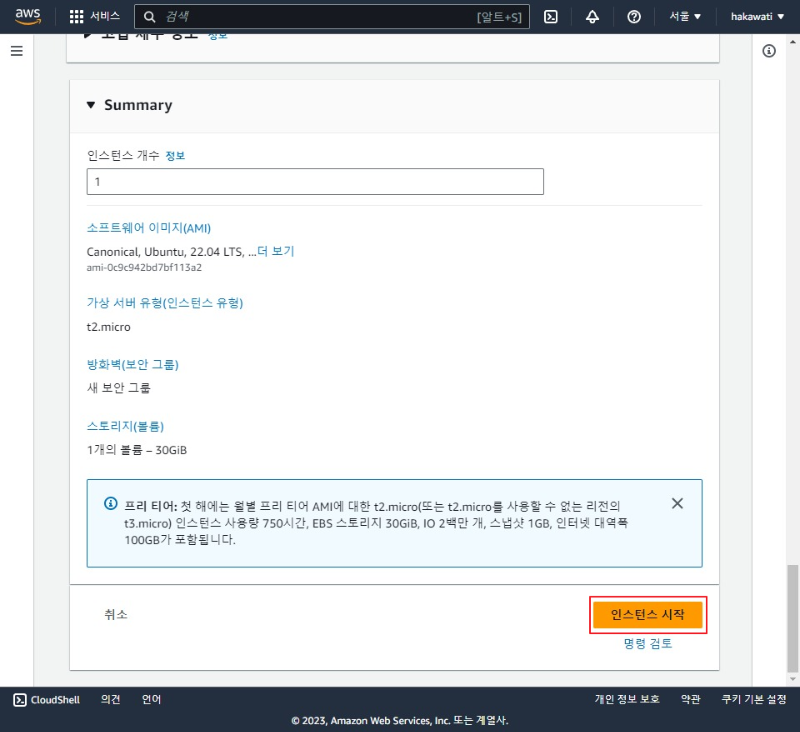Click 취소 to cancel the launch

(x=115, y=614)
